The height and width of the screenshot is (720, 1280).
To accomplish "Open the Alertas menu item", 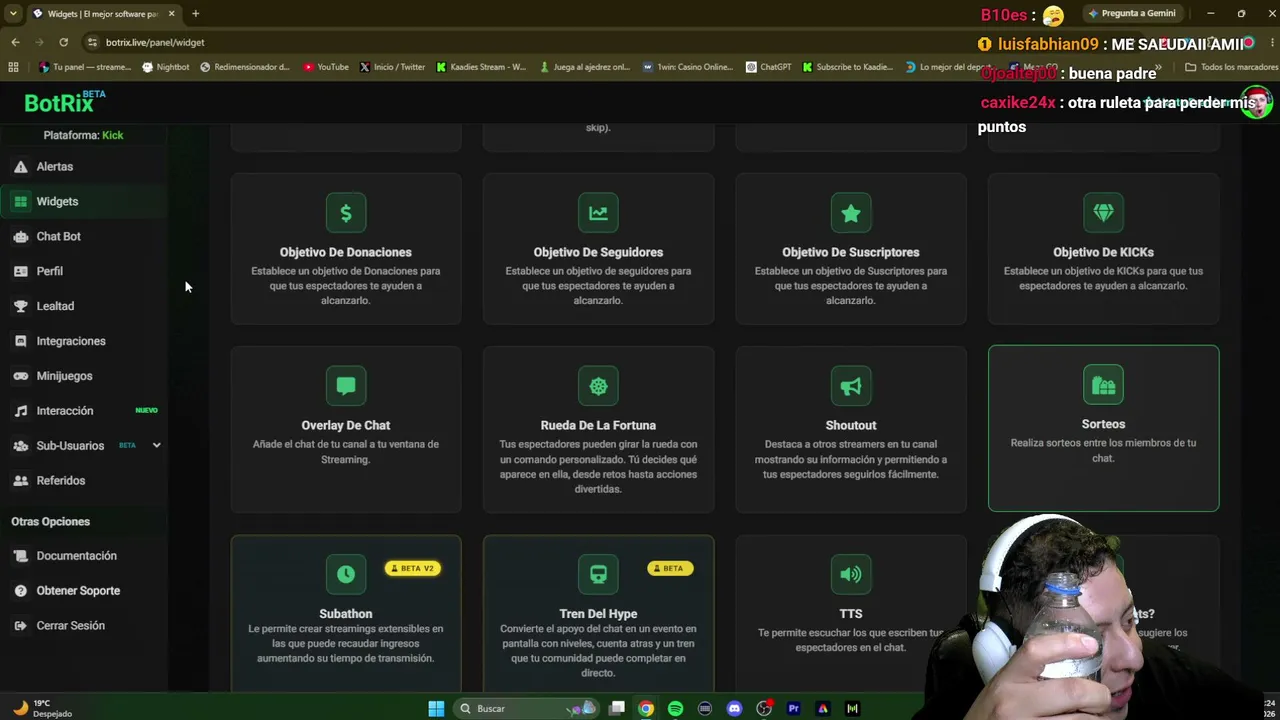I will pyautogui.click(x=84, y=167).
